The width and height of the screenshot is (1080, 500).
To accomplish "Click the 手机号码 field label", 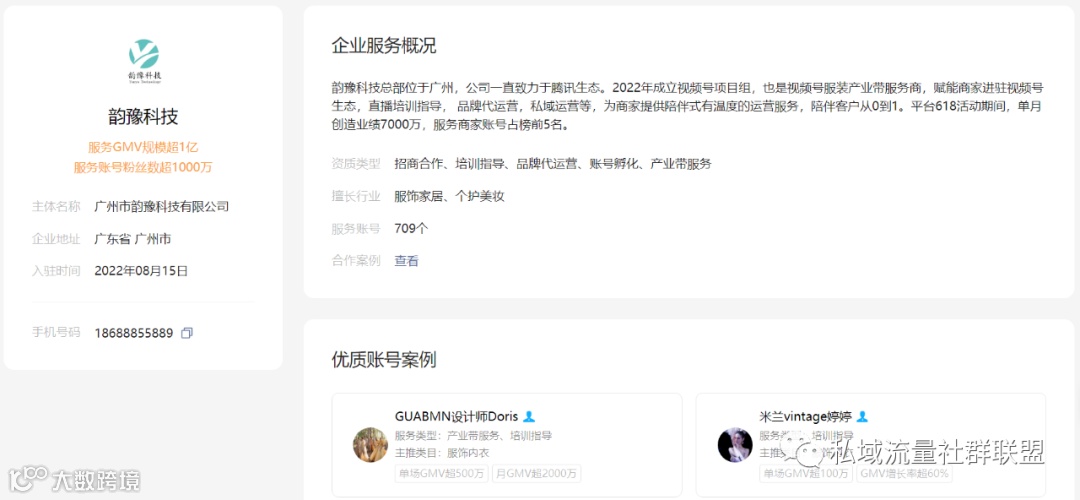I will [56, 333].
